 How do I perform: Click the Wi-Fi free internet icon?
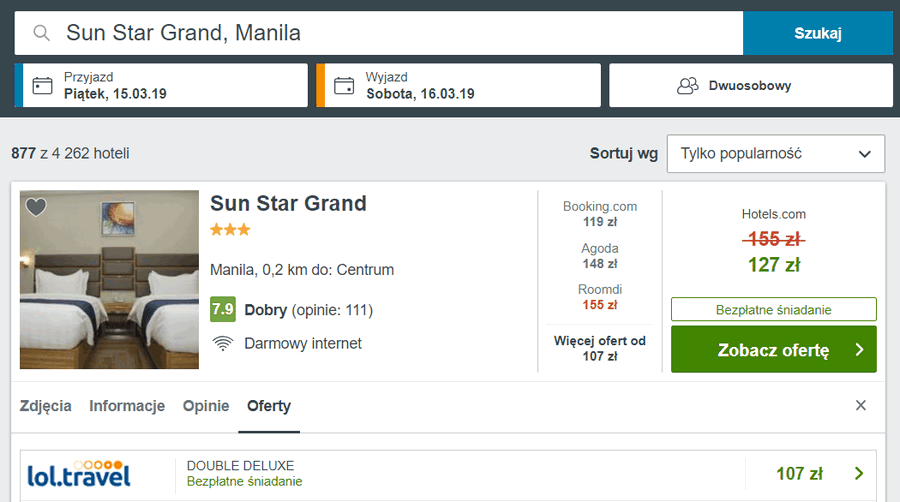[223, 343]
